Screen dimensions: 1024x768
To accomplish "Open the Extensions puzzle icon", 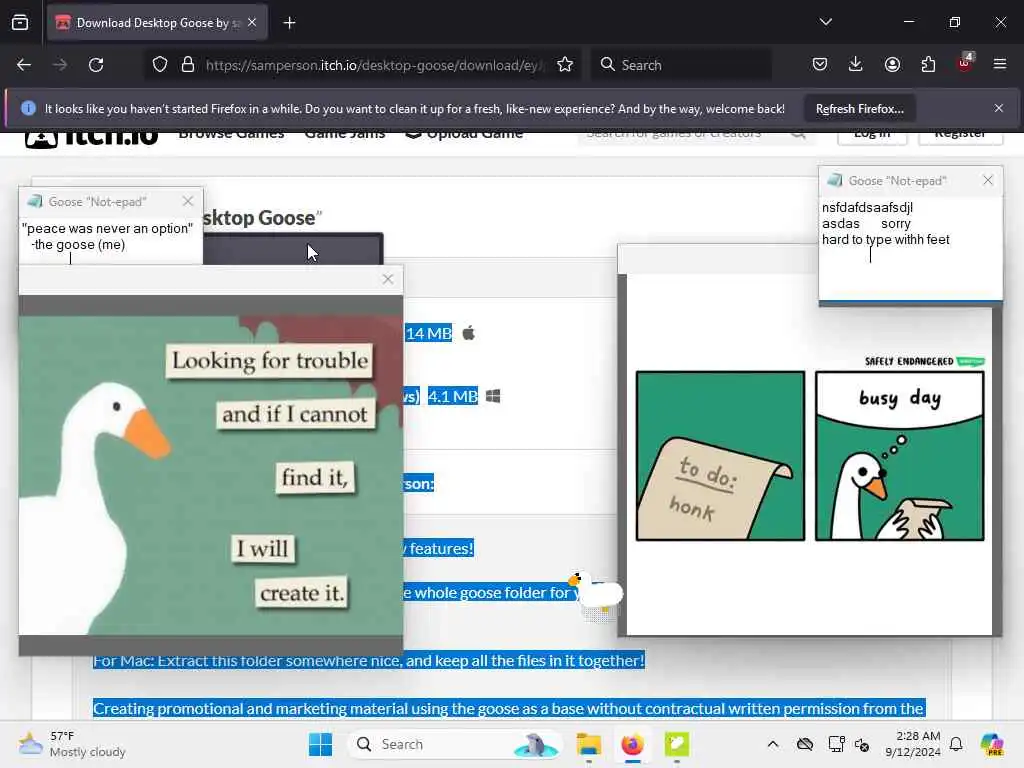I will click(x=928, y=64).
